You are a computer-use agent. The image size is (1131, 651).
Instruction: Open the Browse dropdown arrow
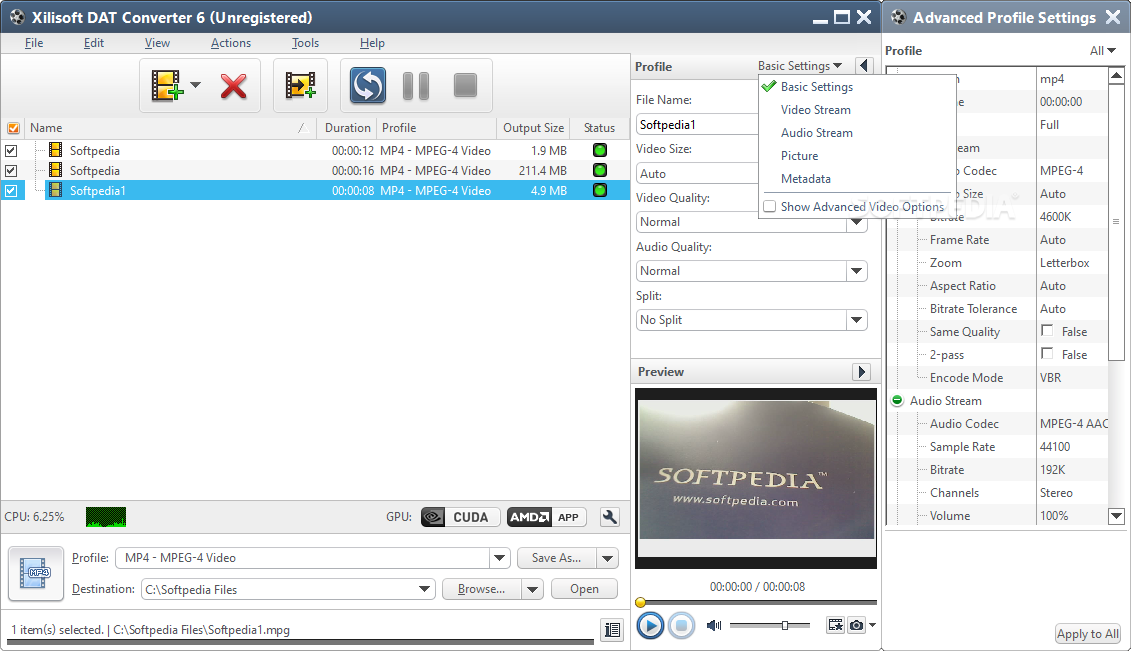[x=532, y=590]
